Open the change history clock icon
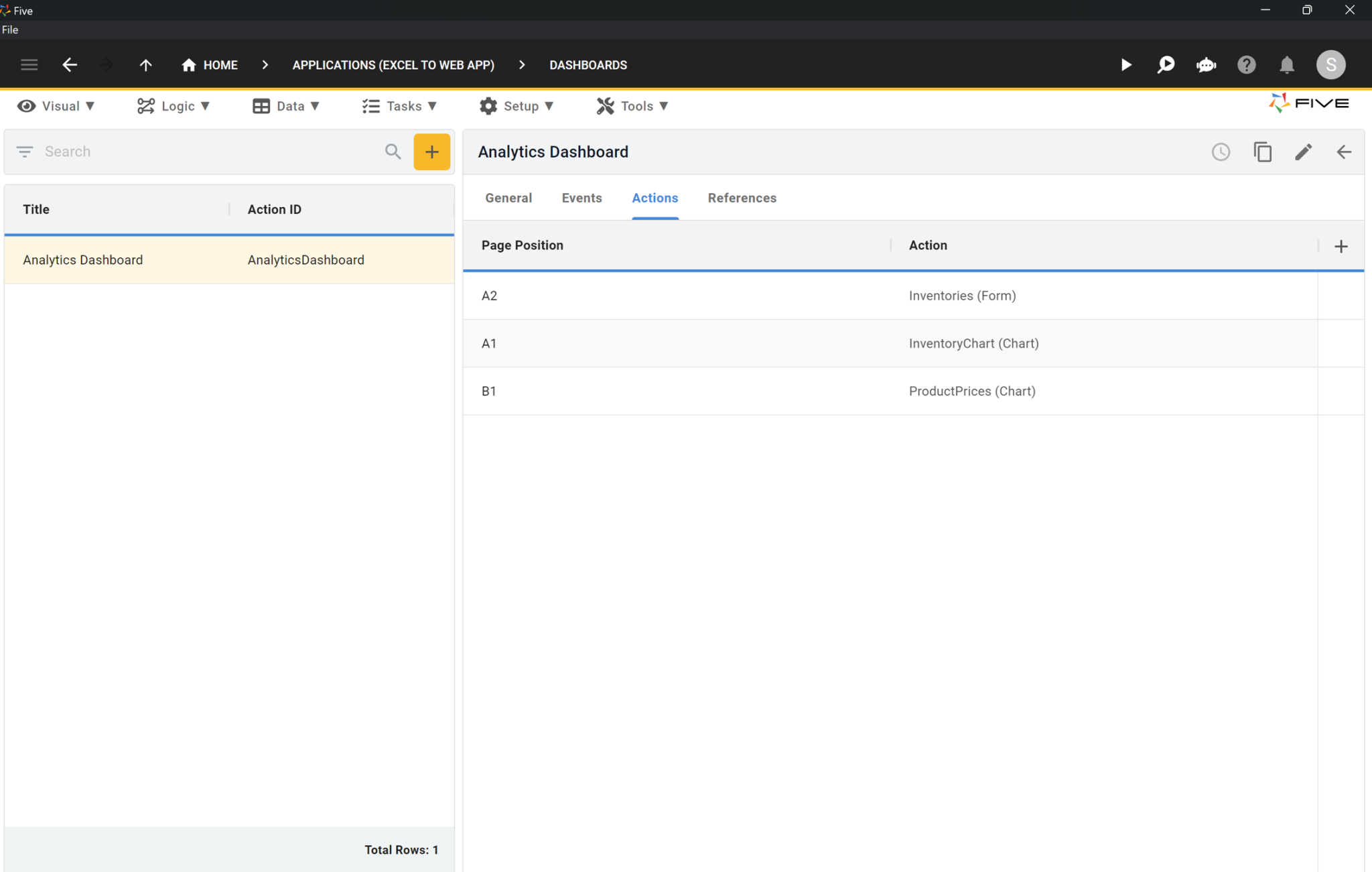Image resolution: width=1372 pixels, height=872 pixels. (1221, 151)
